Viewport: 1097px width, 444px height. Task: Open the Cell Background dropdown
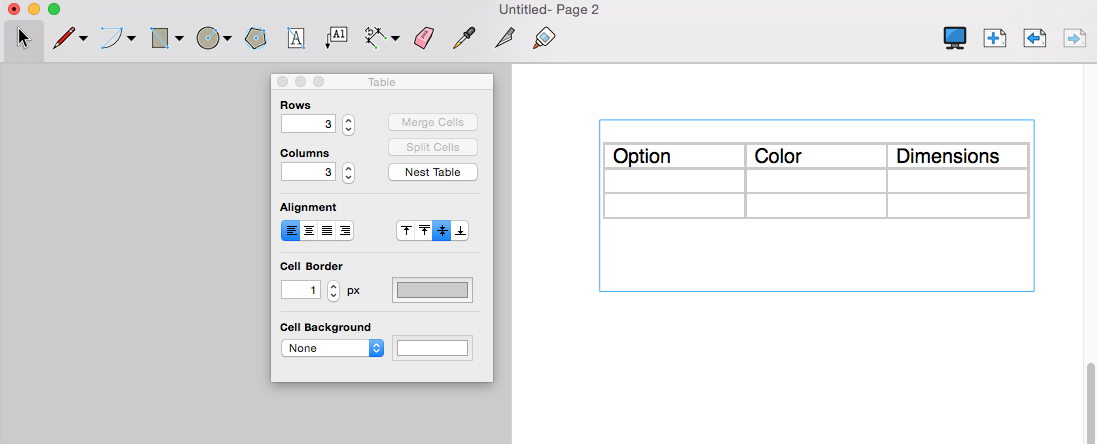[x=332, y=348]
